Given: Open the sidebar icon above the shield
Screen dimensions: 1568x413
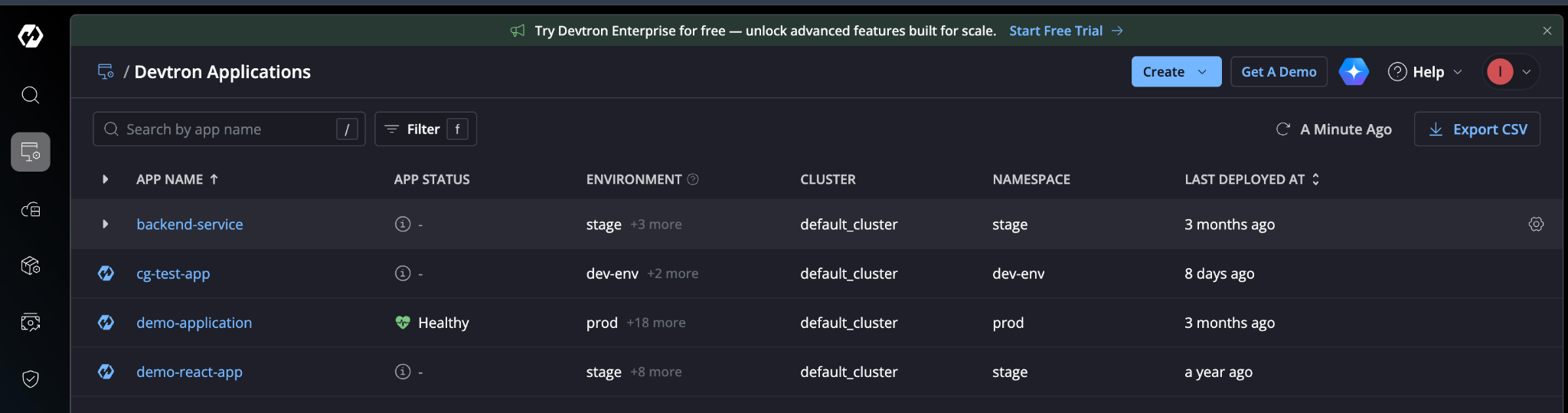Looking at the screenshot, I should pos(31,322).
